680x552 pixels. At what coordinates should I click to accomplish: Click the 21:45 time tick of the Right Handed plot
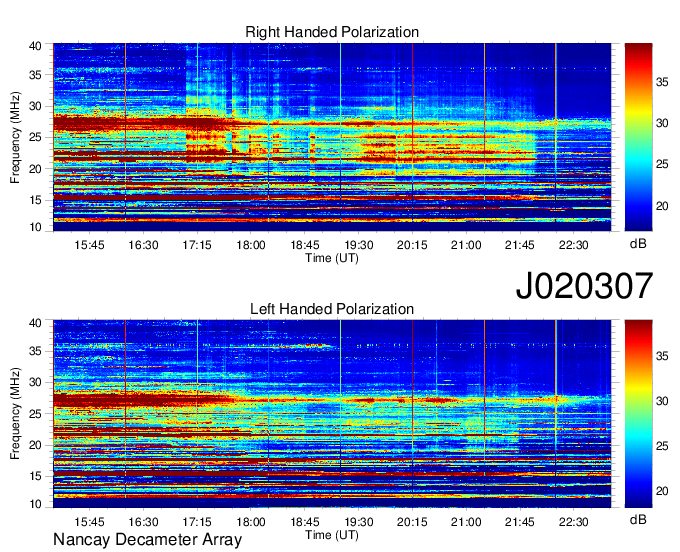click(520, 245)
